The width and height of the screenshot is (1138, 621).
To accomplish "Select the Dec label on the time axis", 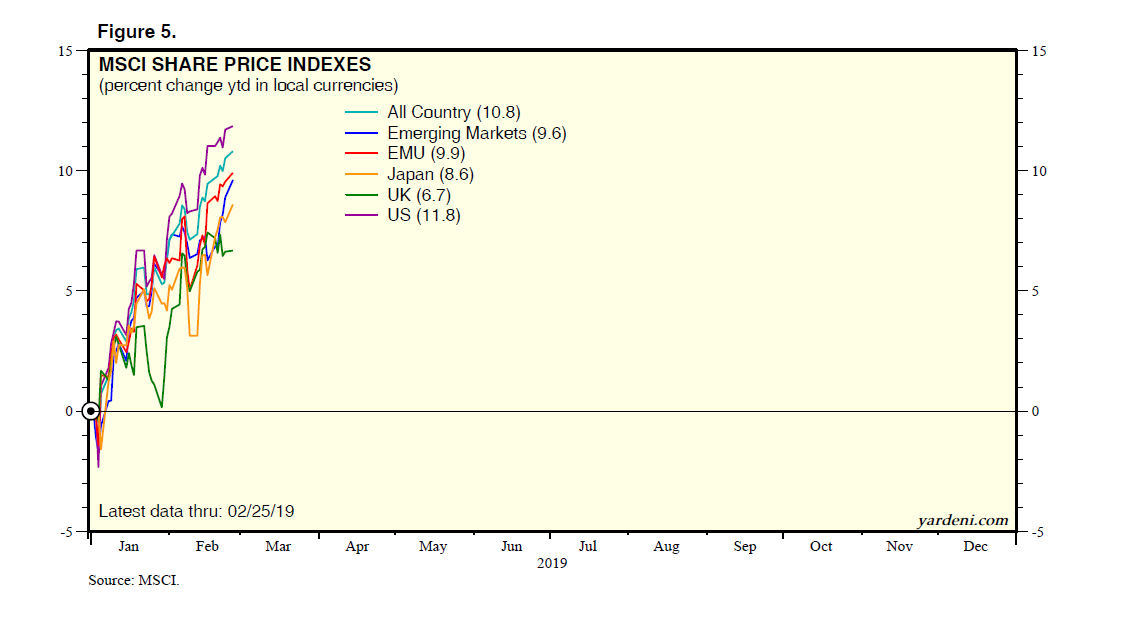I will [x=975, y=547].
